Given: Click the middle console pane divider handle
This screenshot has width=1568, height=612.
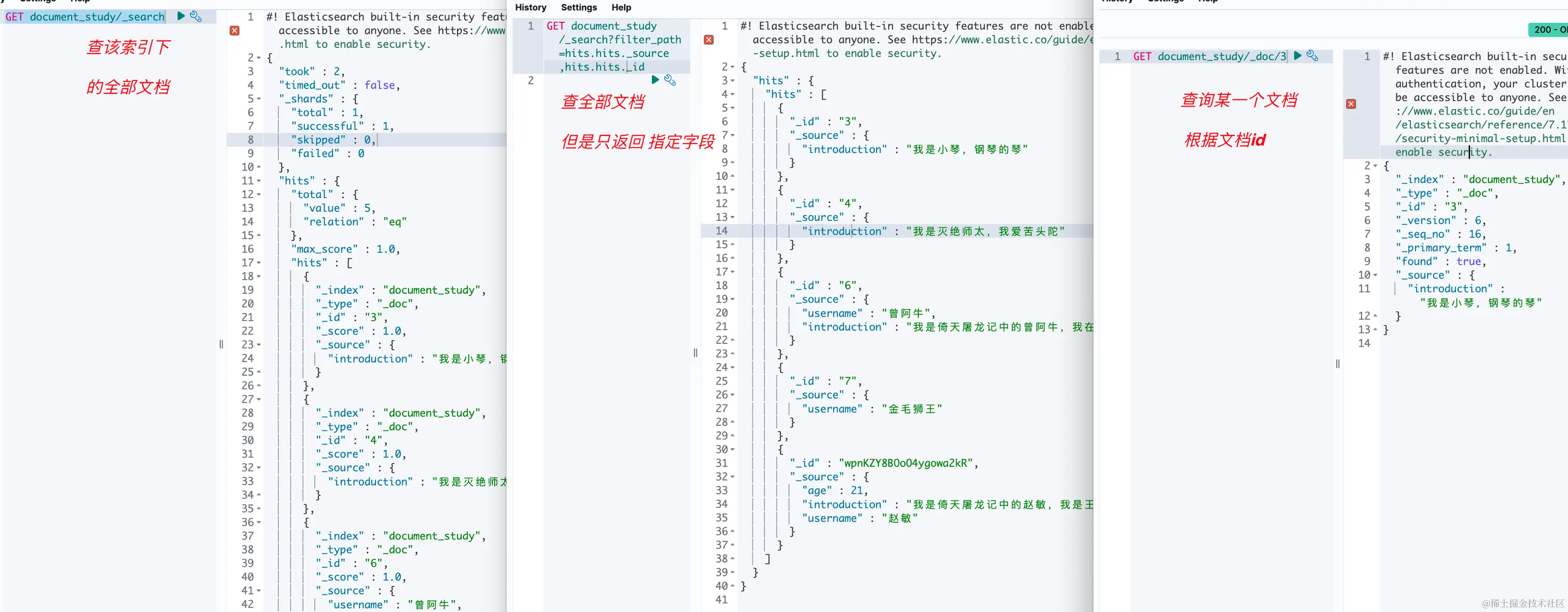Looking at the screenshot, I should (x=695, y=353).
